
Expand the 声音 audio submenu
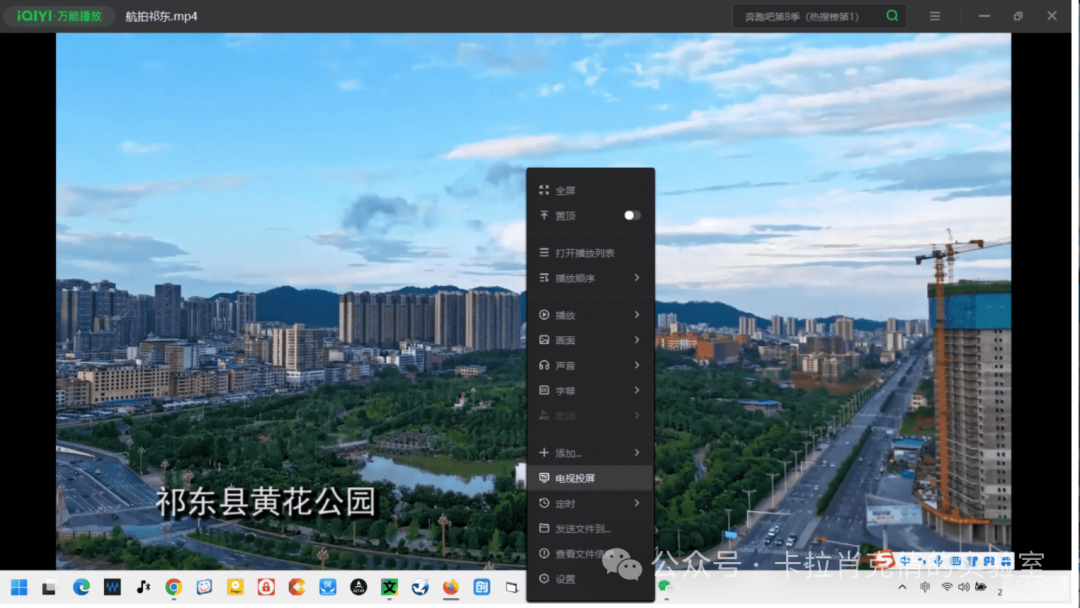coord(590,366)
